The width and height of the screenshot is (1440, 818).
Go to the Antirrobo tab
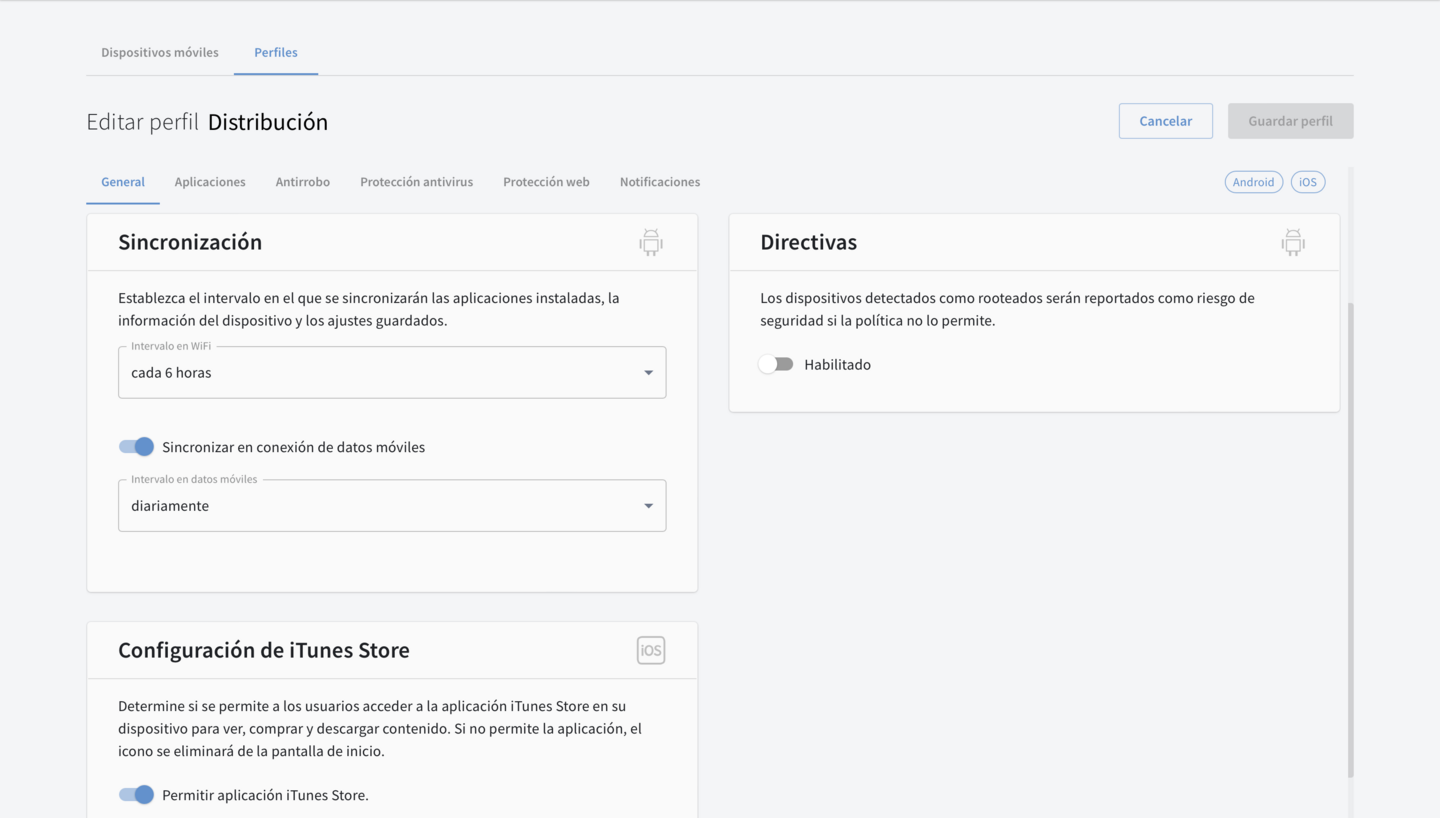coord(302,182)
